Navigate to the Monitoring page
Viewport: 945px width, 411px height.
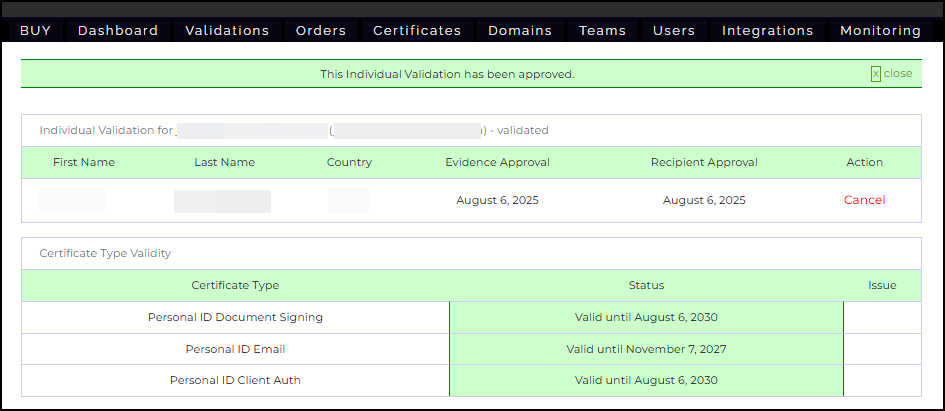click(x=880, y=31)
